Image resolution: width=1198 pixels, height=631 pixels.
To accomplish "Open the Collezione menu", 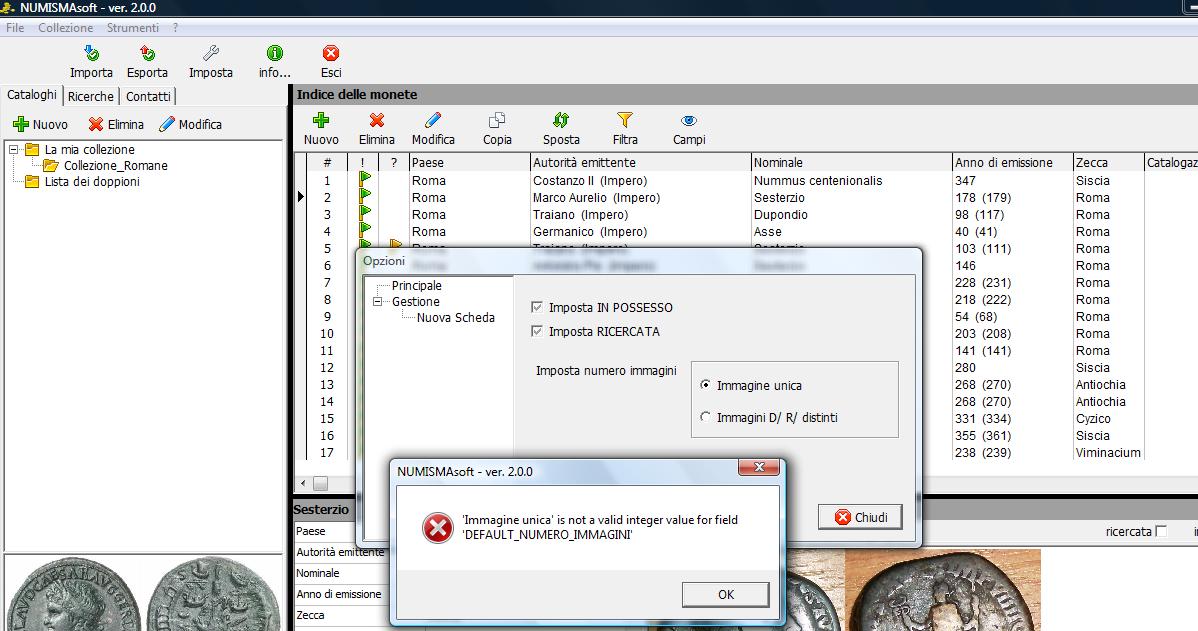I will click(x=66, y=28).
